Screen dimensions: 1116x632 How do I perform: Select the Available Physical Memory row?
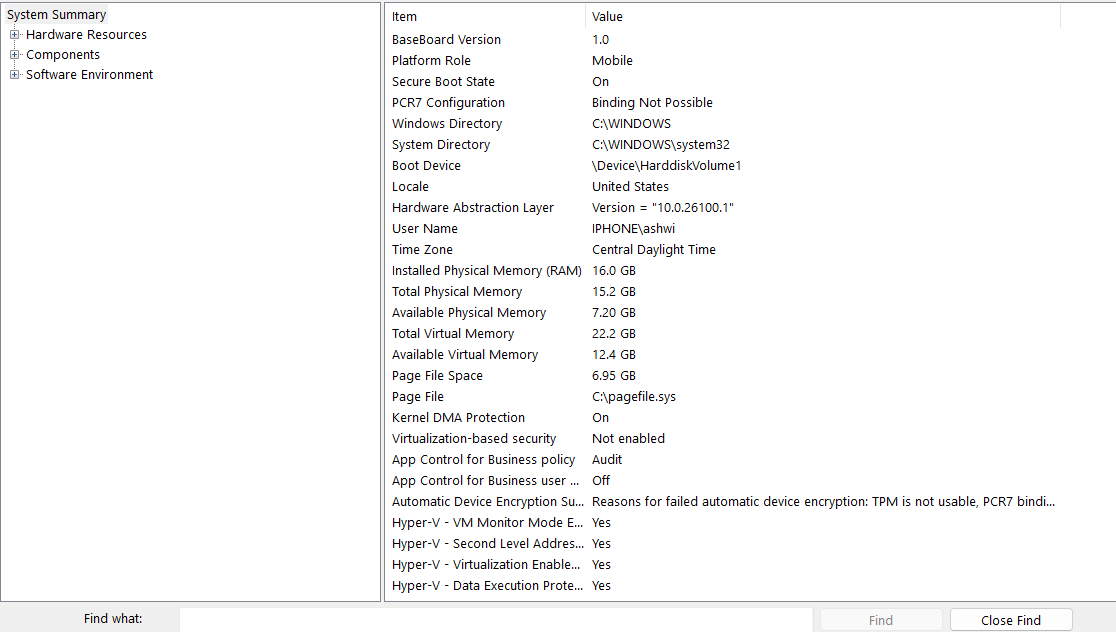click(x=723, y=312)
